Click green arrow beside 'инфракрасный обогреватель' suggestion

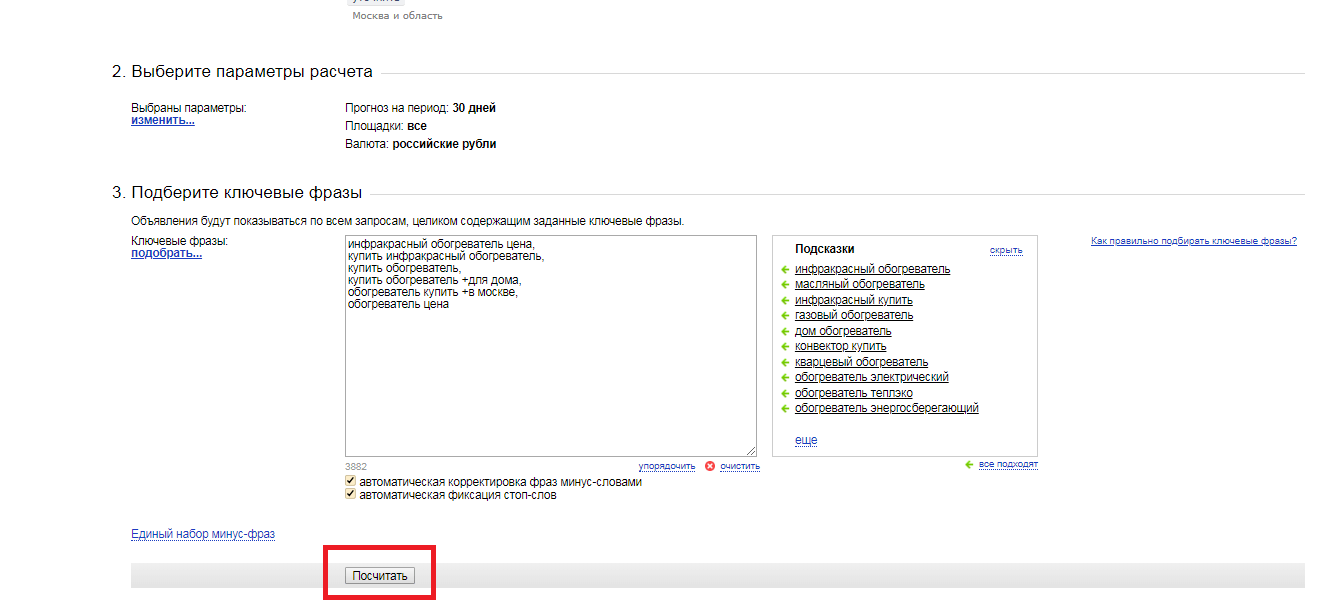(x=786, y=270)
